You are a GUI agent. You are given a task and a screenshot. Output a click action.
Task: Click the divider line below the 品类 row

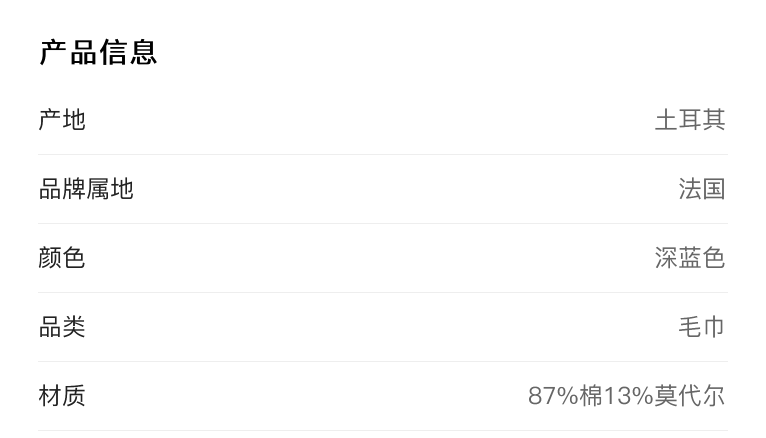pyautogui.click(x=382, y=362)
